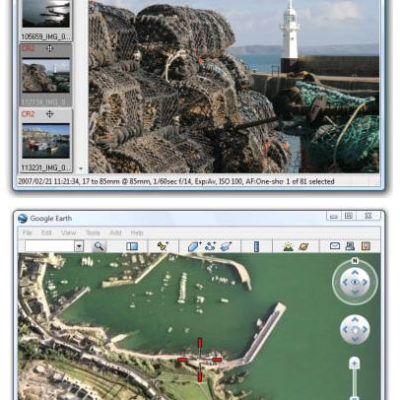
Task: Click the north N compass button
Action: point(355,261)
